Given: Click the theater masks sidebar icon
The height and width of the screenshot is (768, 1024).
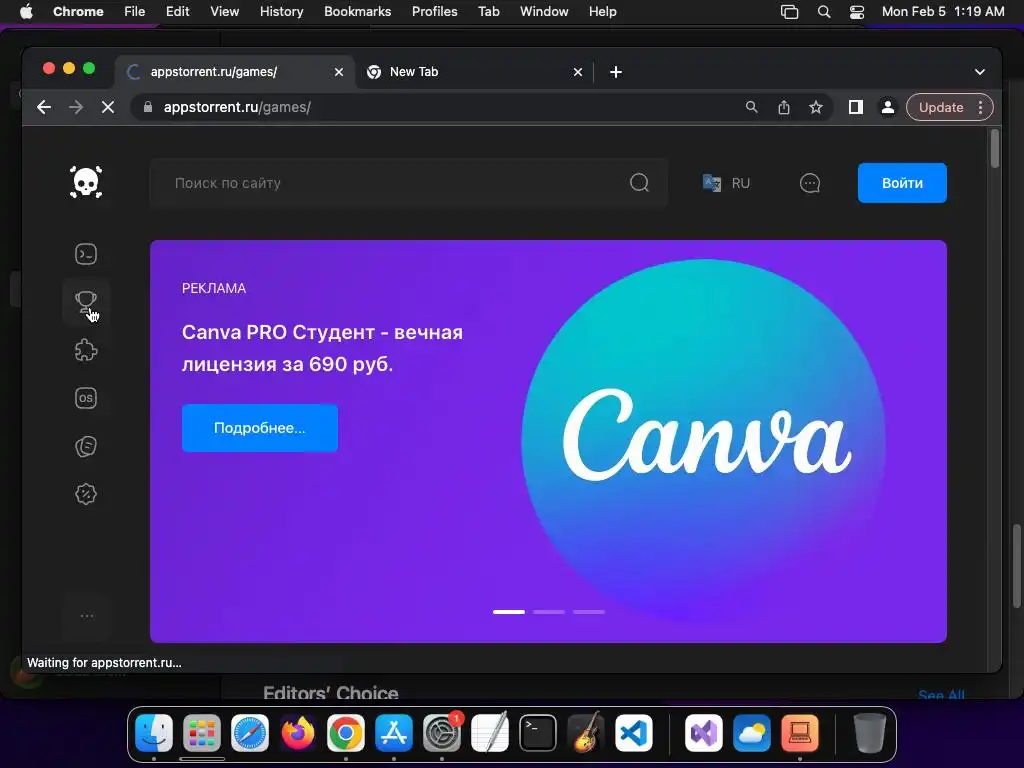Looking at the screenshot, I should click(x=86, y=446).
